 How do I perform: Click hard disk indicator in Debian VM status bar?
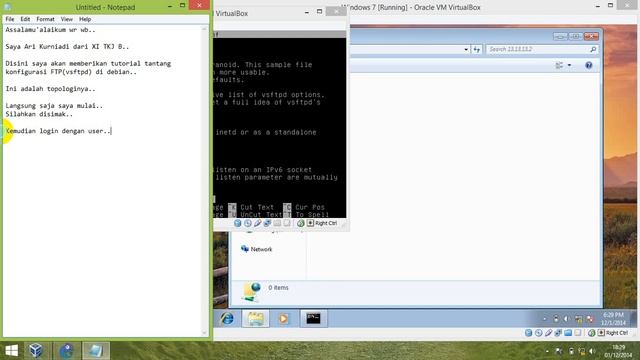pyautogui.click(x=238, y=223)
